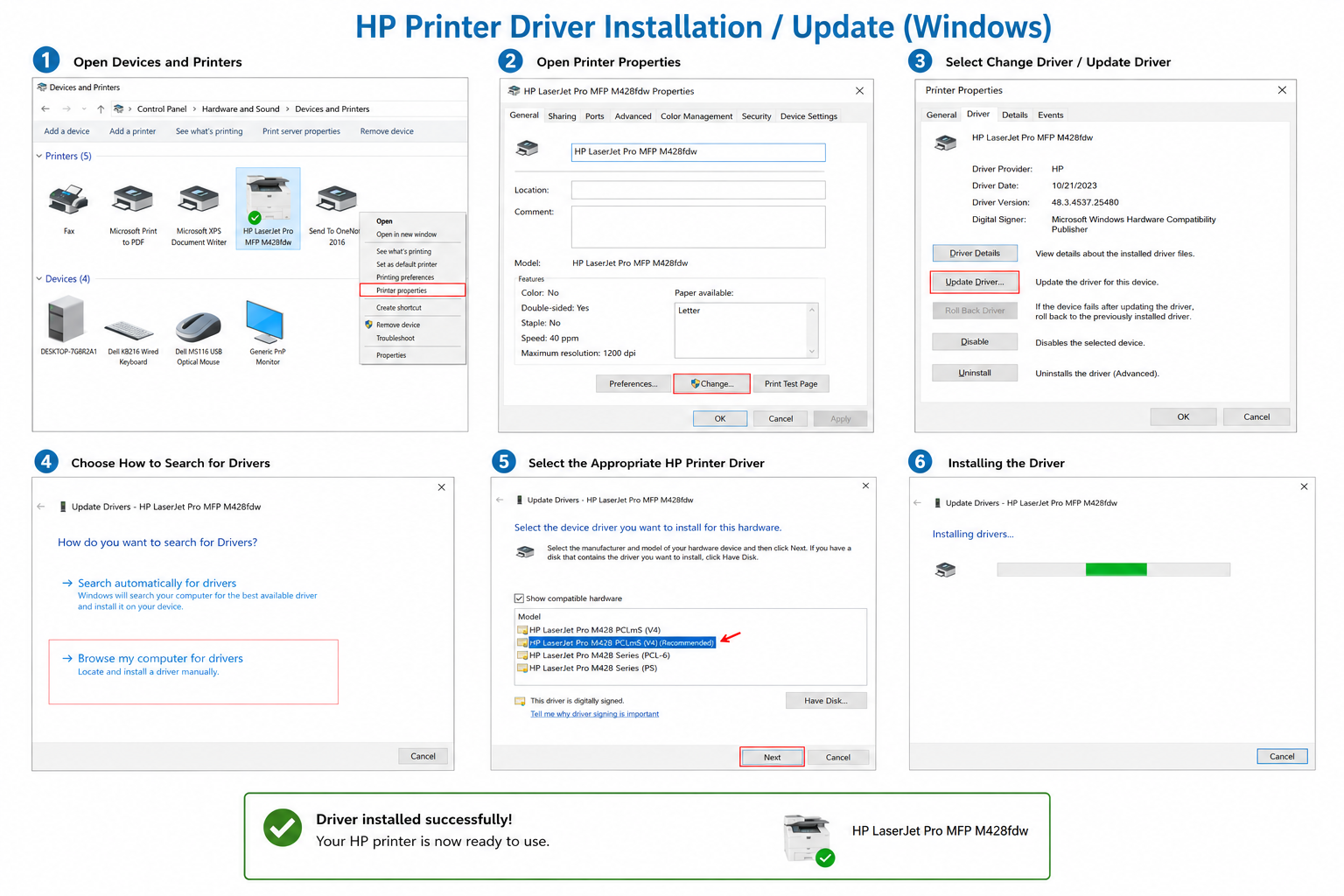
Task: Click back arrow in Devices and Printers
Action: pyautogui.click(x=45, y=108)
